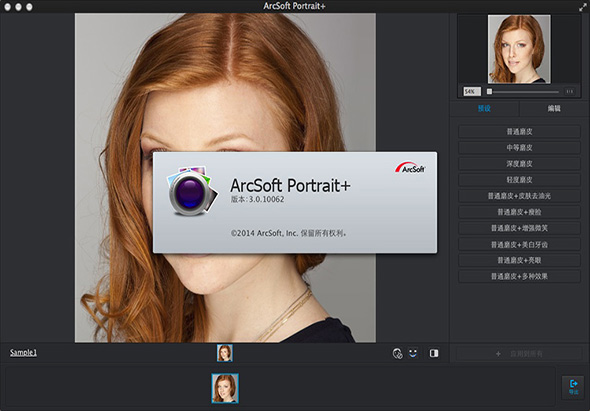
Task: Click the 1:1 actual size button
Action: 569,91
